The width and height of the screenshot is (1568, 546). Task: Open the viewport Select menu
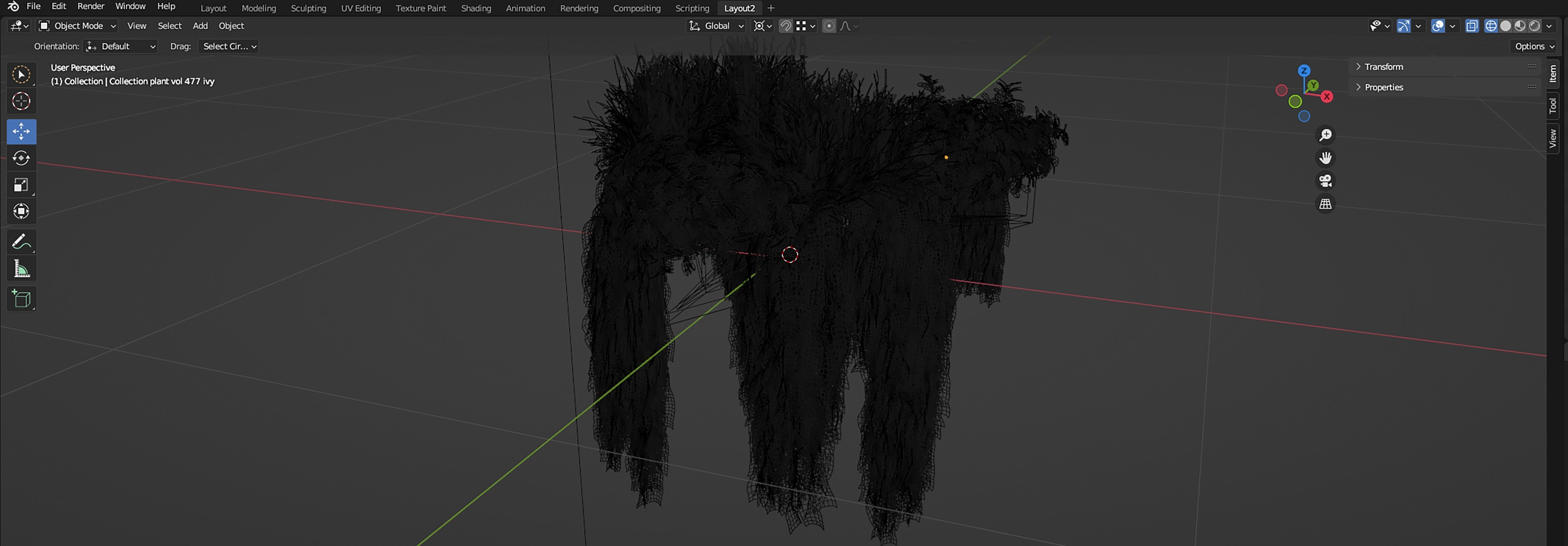tap(170, 26)
